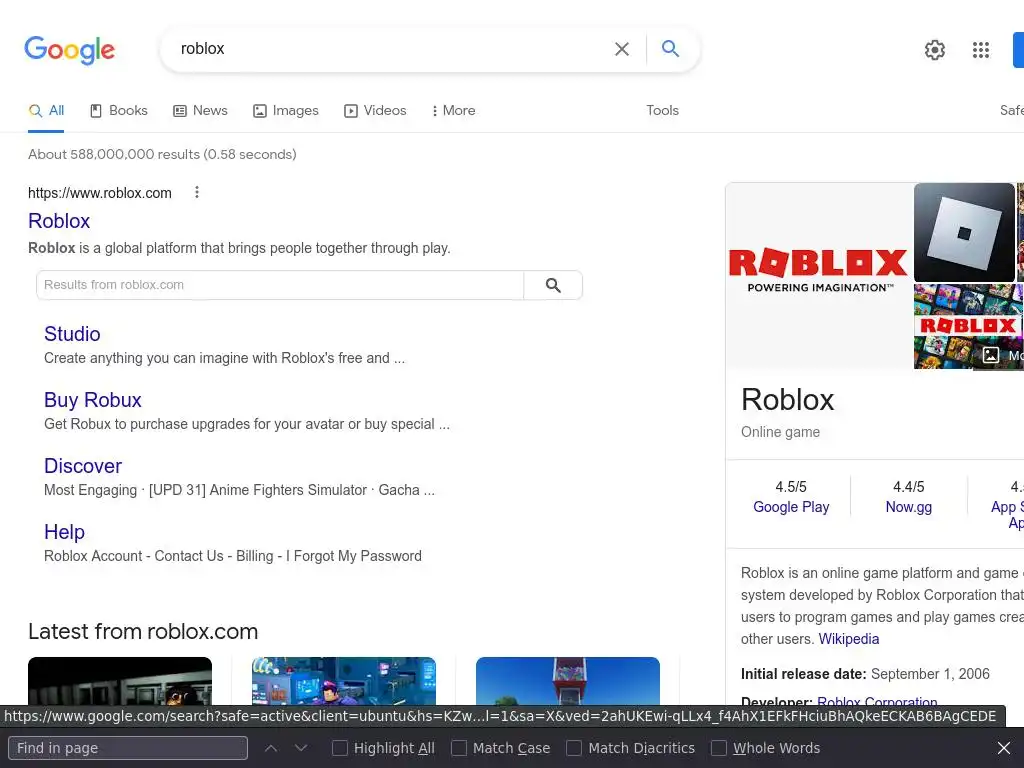The height and width of the screenshot is (768, 1024).
Task: Switch to the Images tab
Action: 286,110
